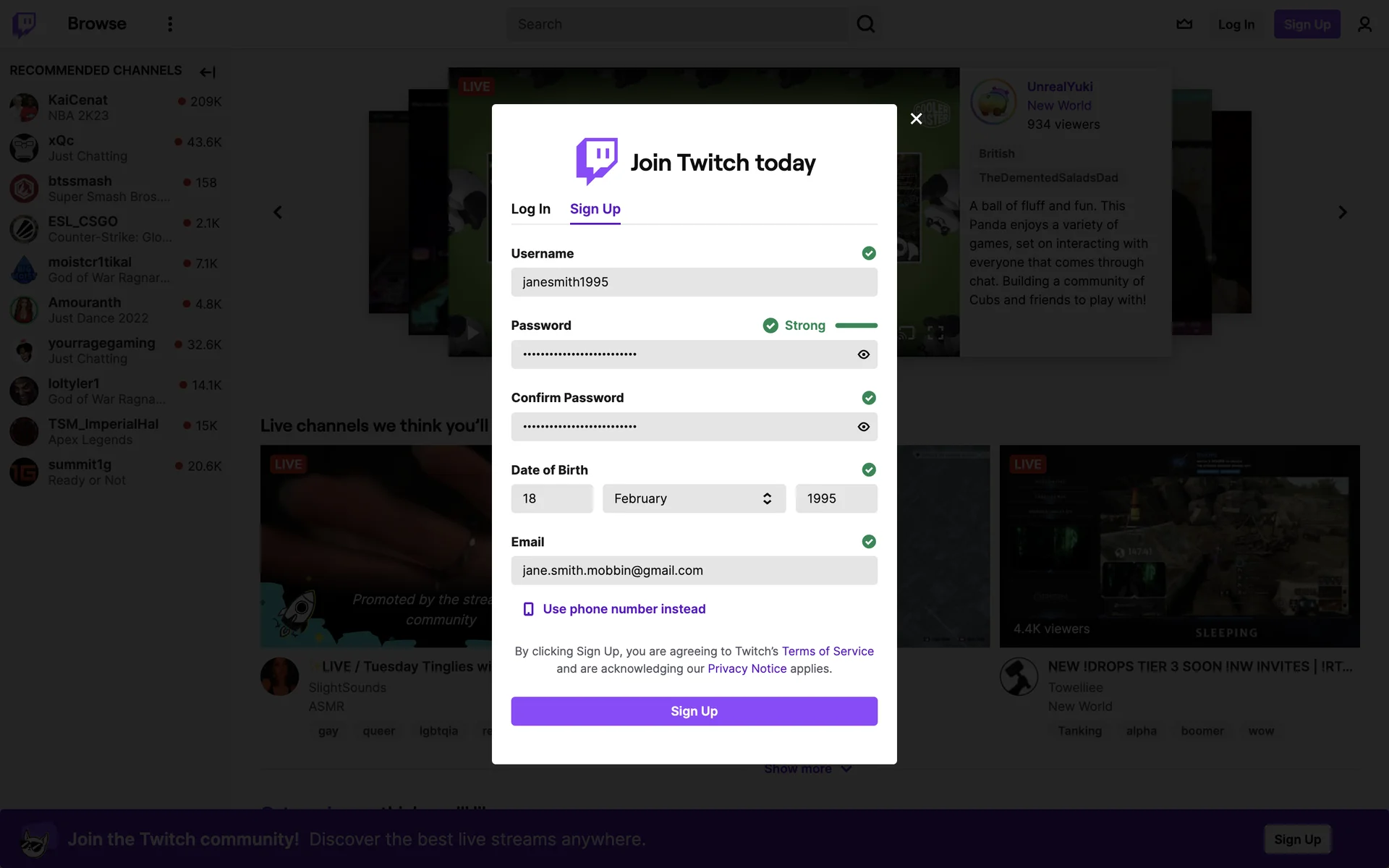This screenshot has height=868, width=1389.
Task: Open the Terms of Service link
Action: 828,651
